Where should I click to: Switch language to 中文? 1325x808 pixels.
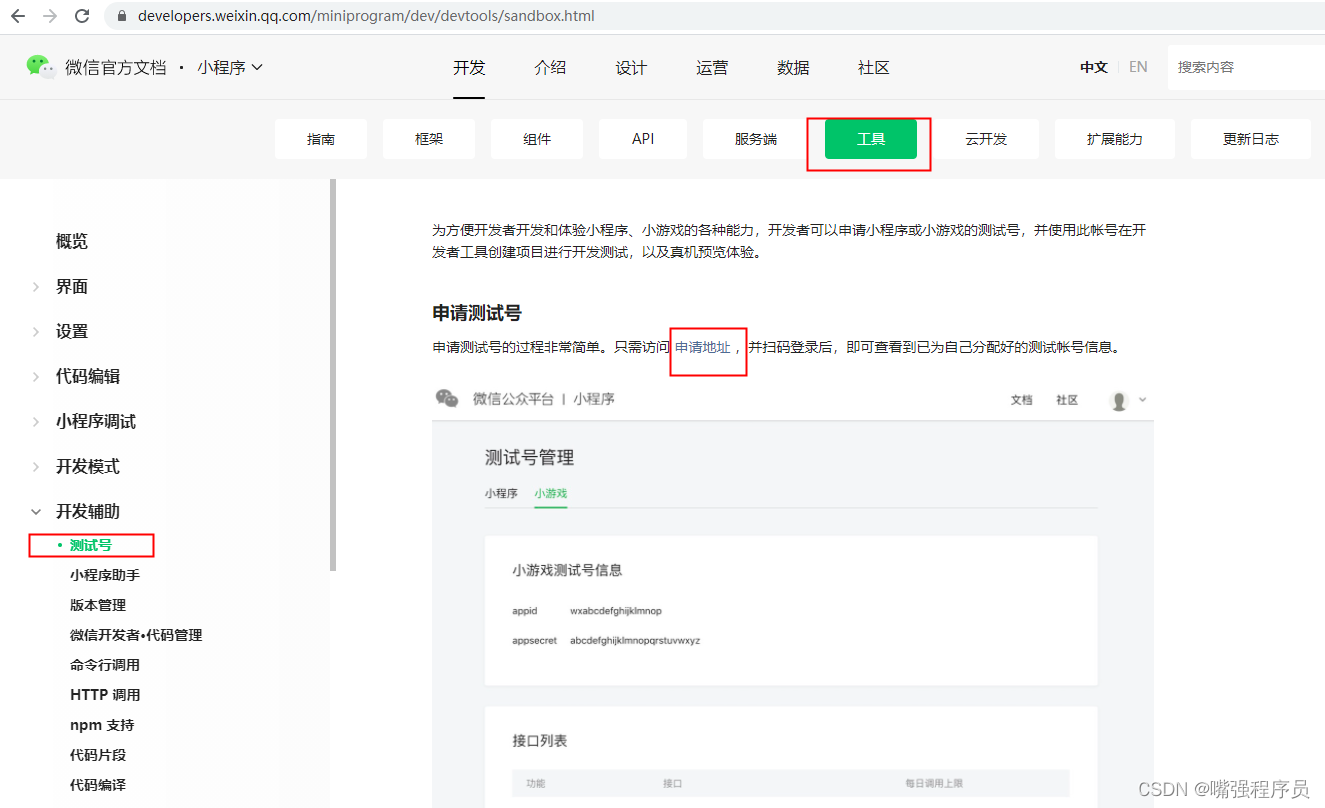tap(1094, 67)
